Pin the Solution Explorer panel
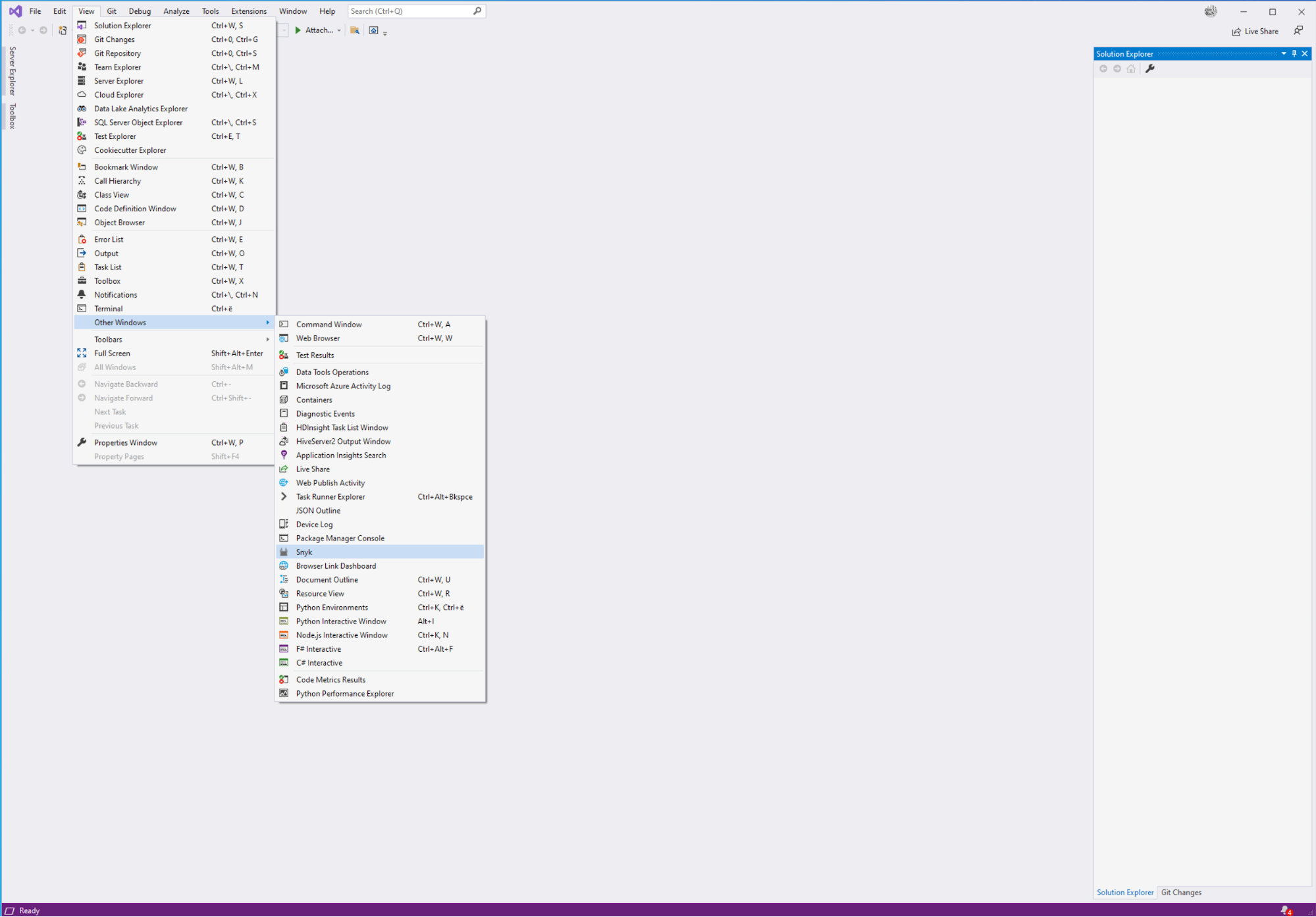1316x917 pixels. pyautogui.click(x=1294, y=53)
